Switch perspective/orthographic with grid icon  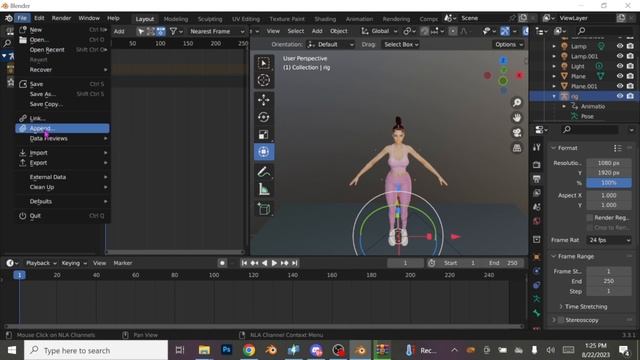pos(517,148)
